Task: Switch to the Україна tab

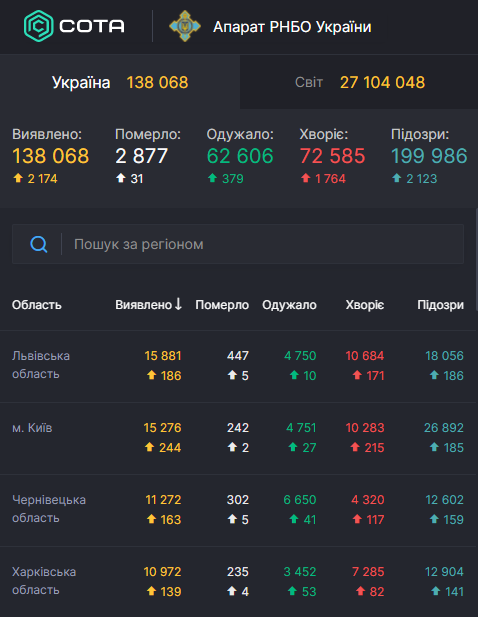Action: click(x=120, y=82)
